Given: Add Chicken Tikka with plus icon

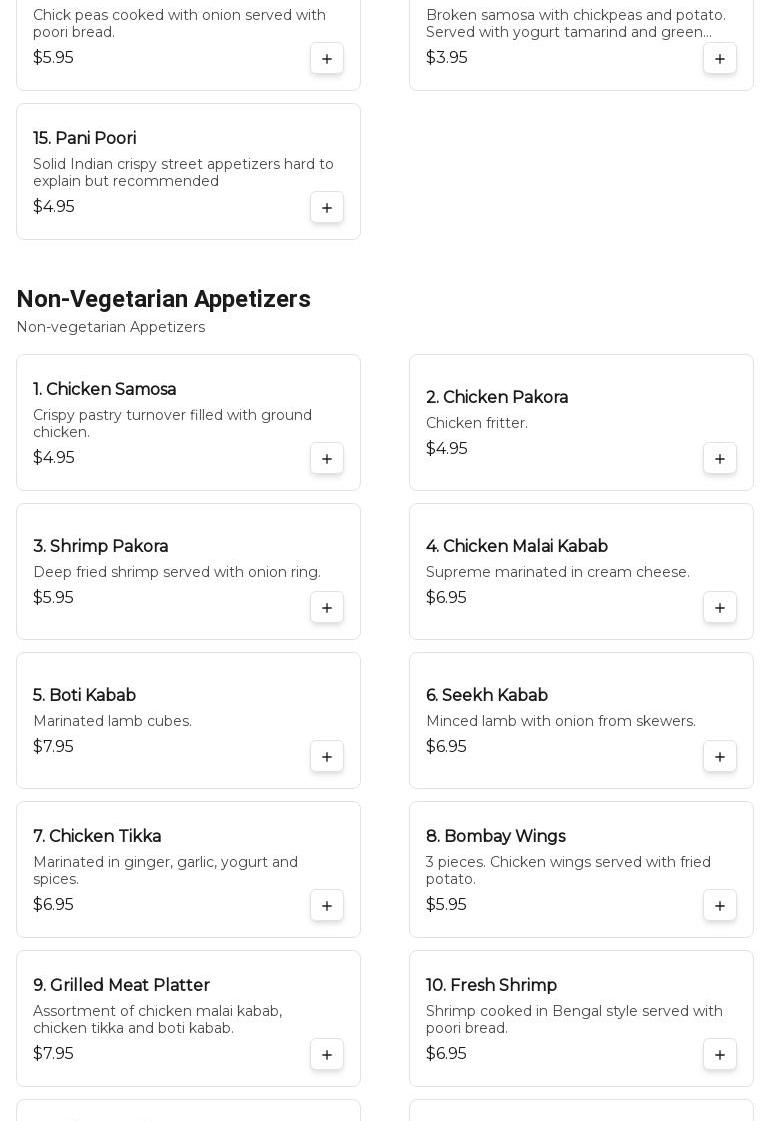Looking at the screenshot, I should tap(327, 906).
